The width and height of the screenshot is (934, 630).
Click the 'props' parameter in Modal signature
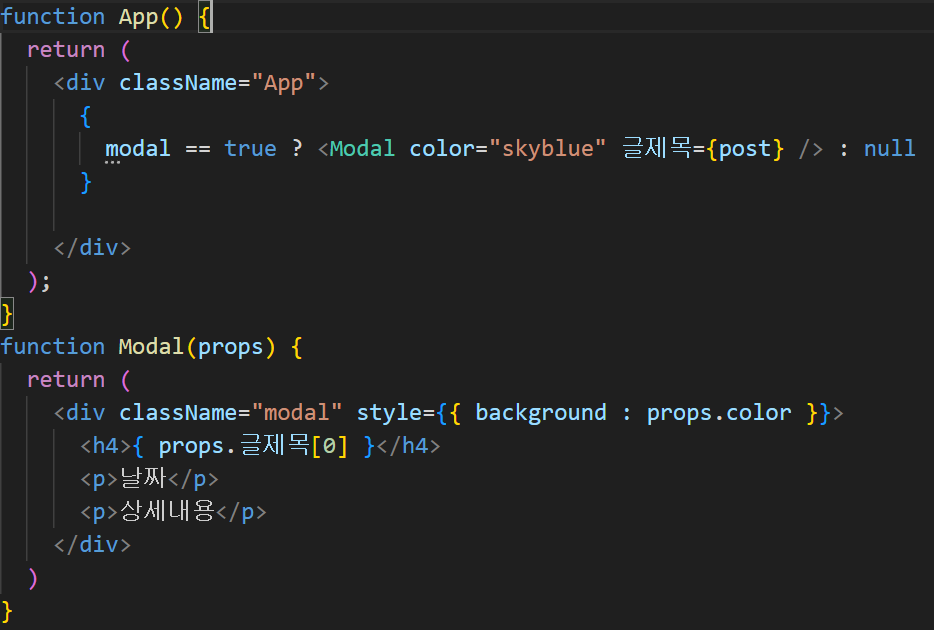click(231, 347)
